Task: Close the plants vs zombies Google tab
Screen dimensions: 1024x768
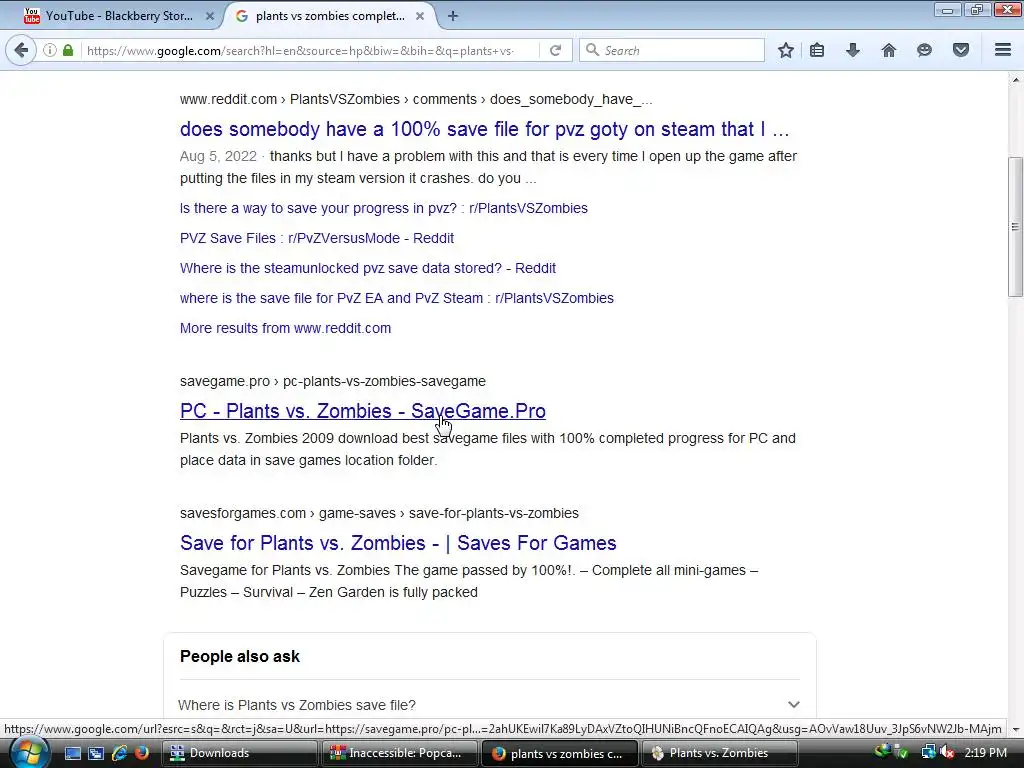Action: (420, 16)
